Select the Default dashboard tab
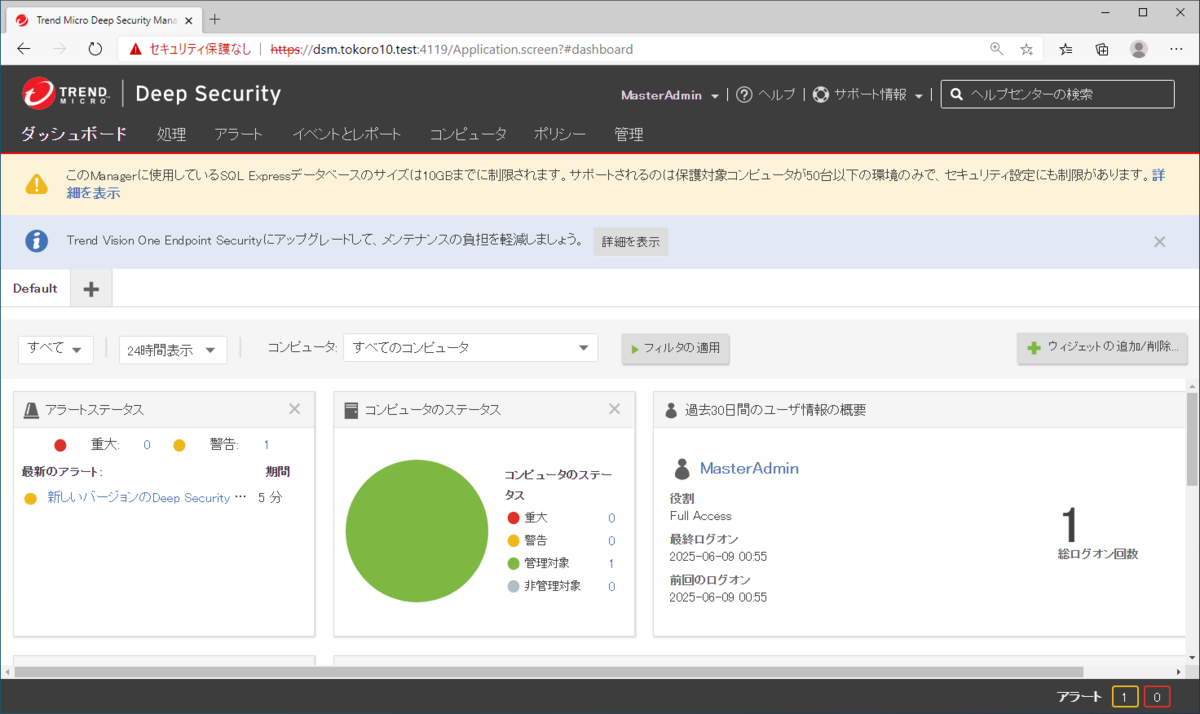The image size is (1200, 714). pyautogui.click(x=35, y=288)
